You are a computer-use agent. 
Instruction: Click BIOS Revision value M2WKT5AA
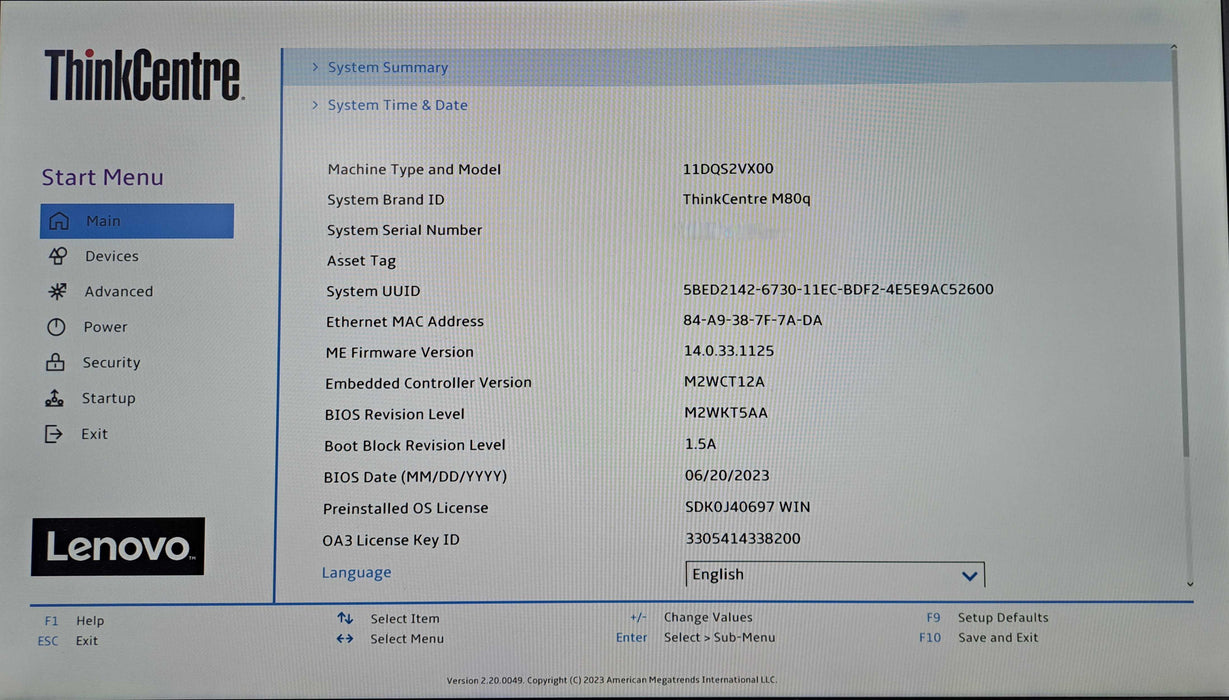click(x=726, y=412)
